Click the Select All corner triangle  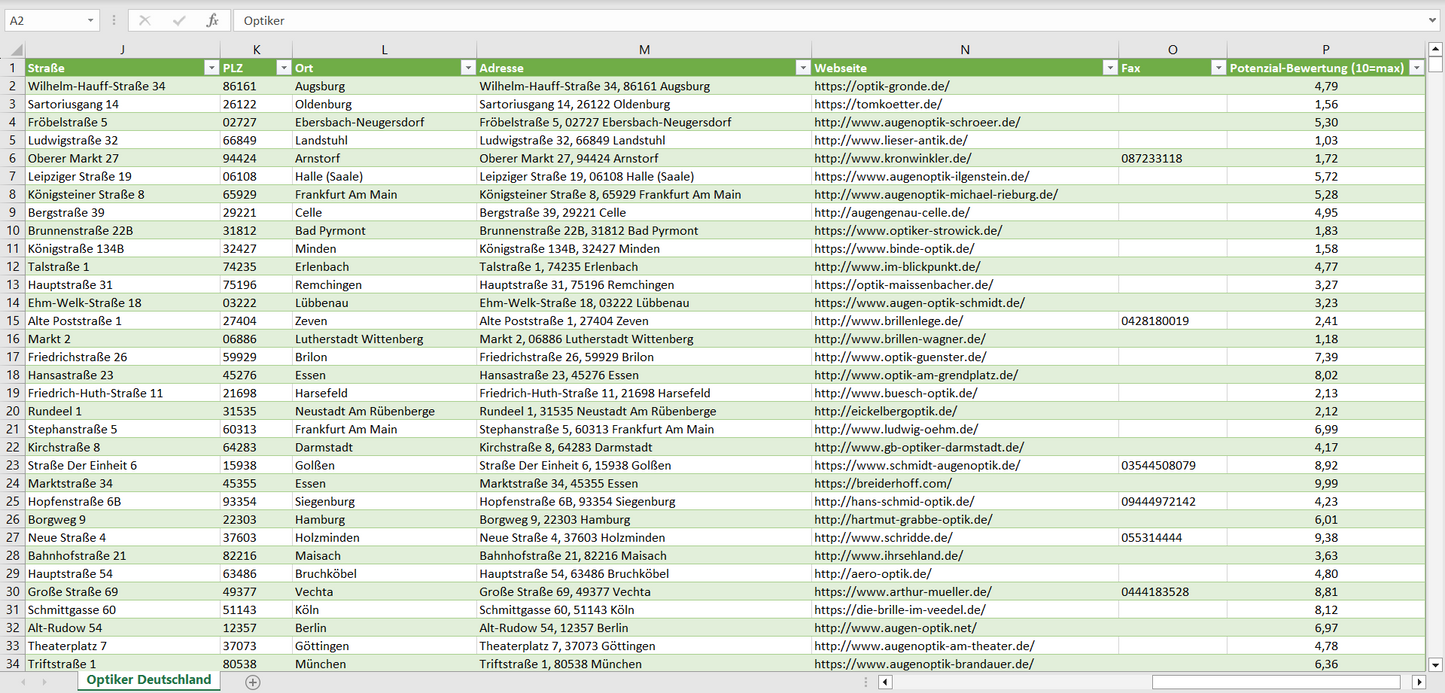(15, 50)
